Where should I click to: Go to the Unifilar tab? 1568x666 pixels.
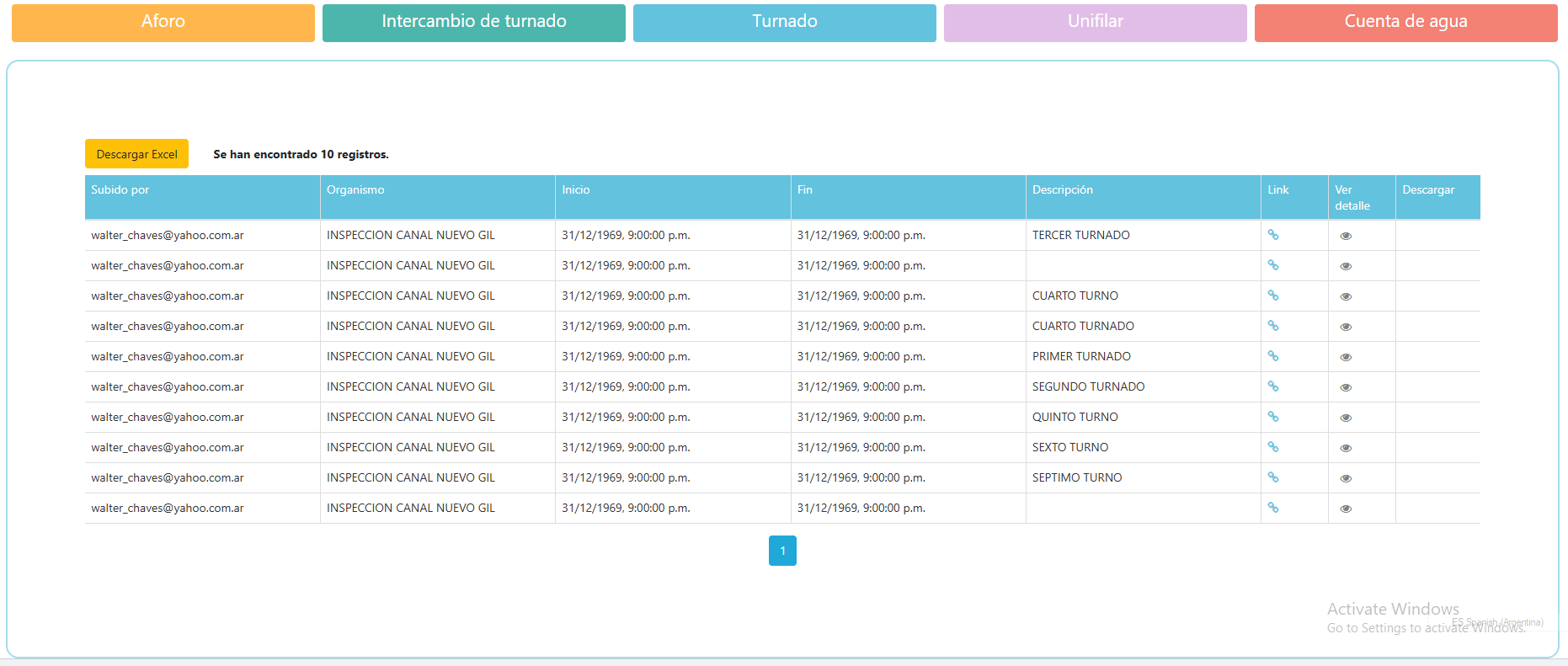pyautogui.click(x=1095, y=22)
